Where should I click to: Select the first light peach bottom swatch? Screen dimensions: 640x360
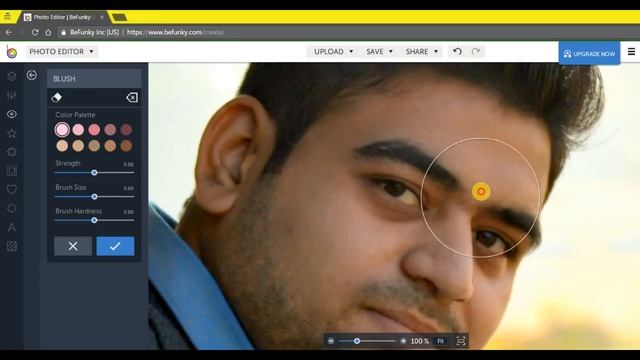pyautogui.click(x=62, y=146)
